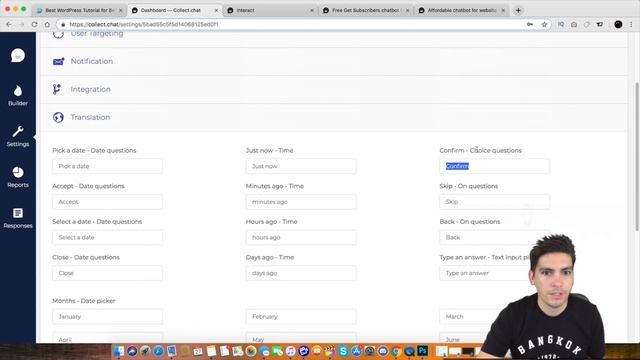Click the browser home icon
This screenshot has height=360, width=640.
[47, 24]
